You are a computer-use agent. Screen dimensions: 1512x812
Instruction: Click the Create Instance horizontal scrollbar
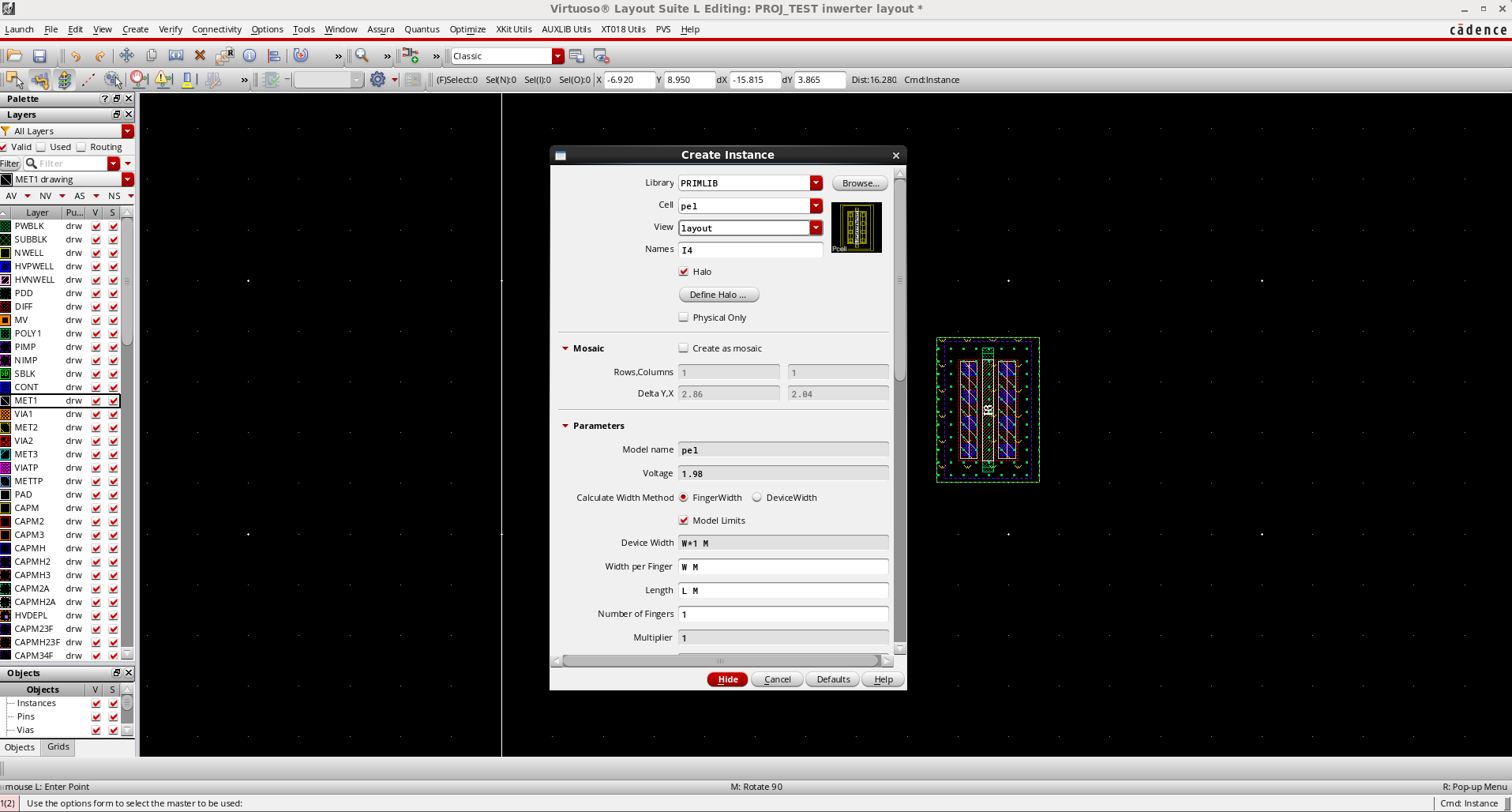pyautogui.click(x=721, y=661)
